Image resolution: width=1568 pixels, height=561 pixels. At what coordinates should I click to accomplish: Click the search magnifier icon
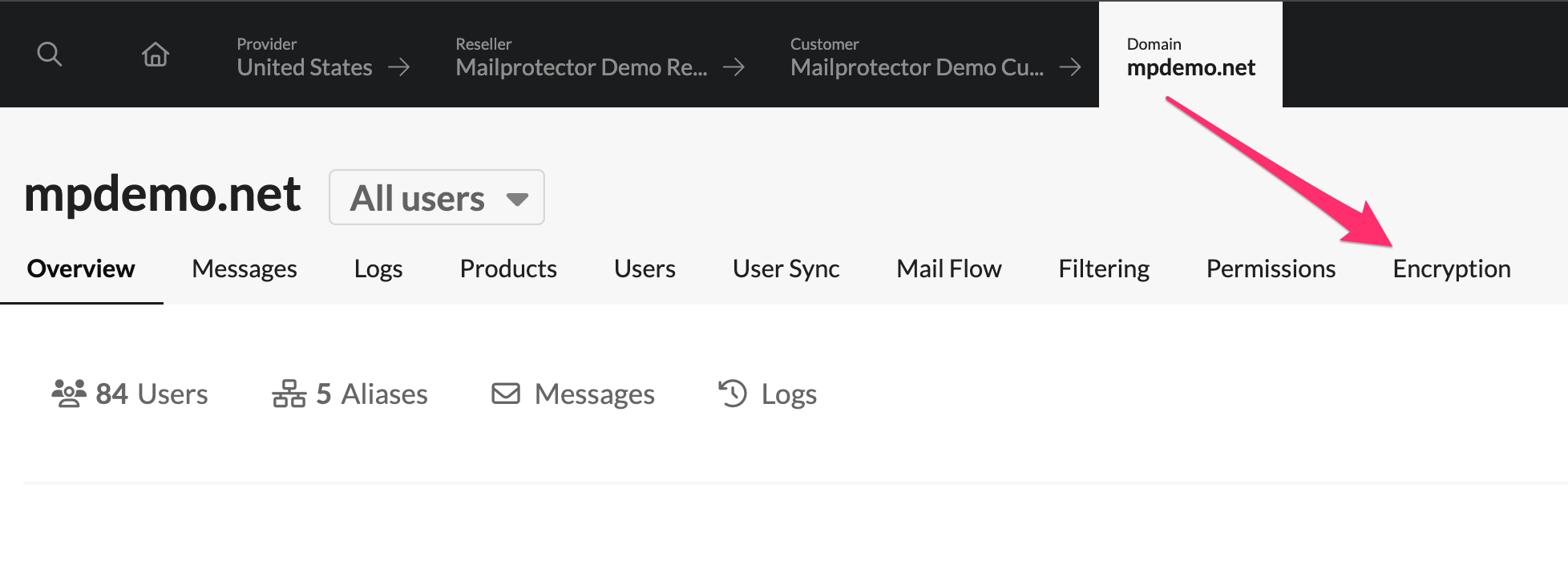[50, 54]
